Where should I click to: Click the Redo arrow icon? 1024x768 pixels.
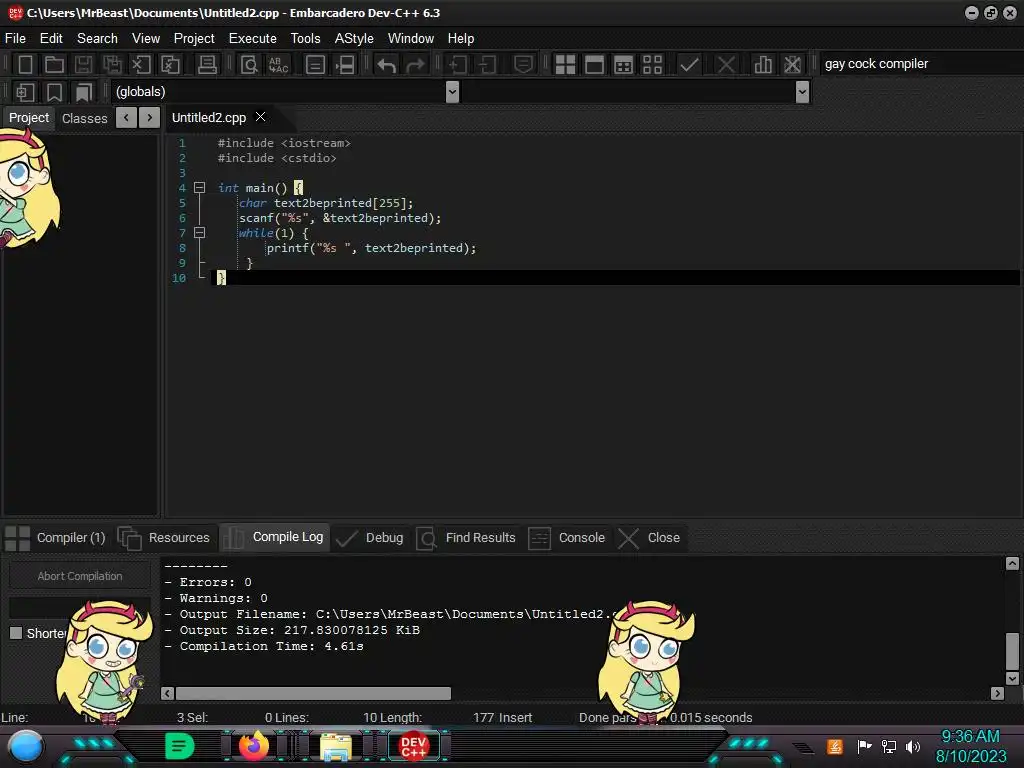click(x=415, y=65)
